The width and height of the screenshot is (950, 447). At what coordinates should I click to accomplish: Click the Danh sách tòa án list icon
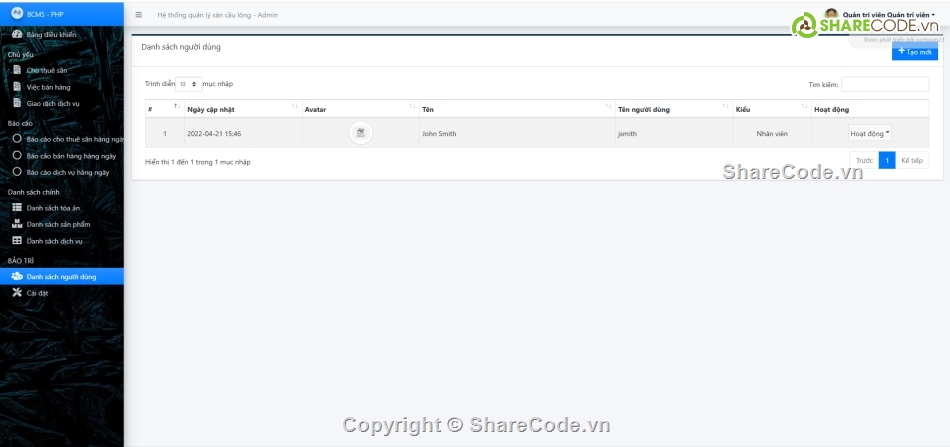(17, 207)
